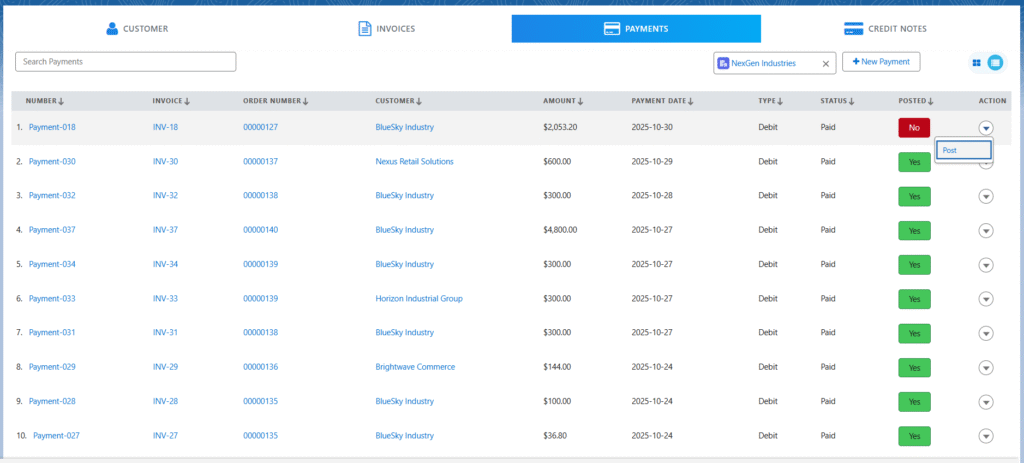1024x463 pixels.
Task: Toggle the Yes posted badge for Payment-032
Action: click(914, 196)
